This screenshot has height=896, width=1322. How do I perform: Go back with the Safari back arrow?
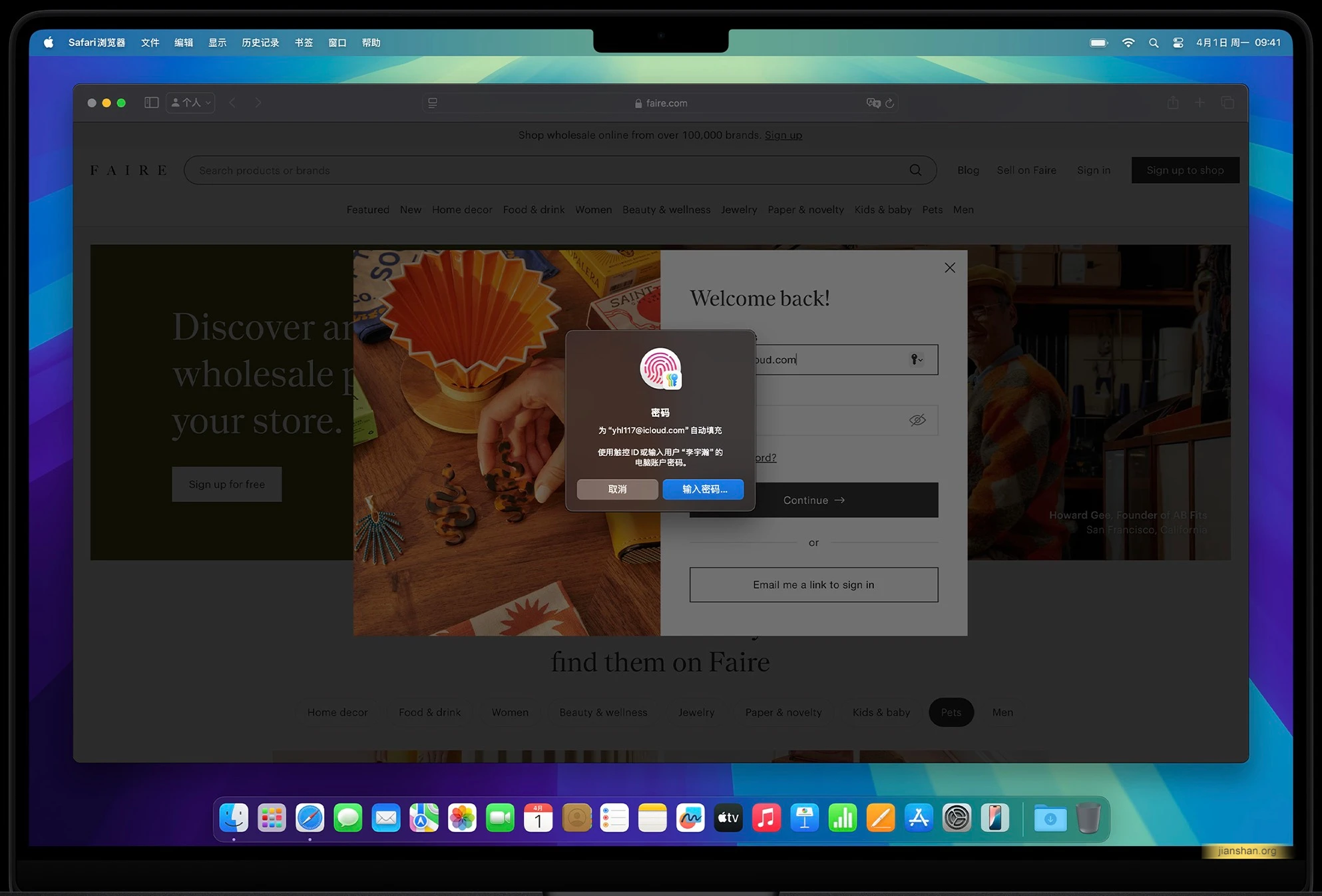coord(232,103)
